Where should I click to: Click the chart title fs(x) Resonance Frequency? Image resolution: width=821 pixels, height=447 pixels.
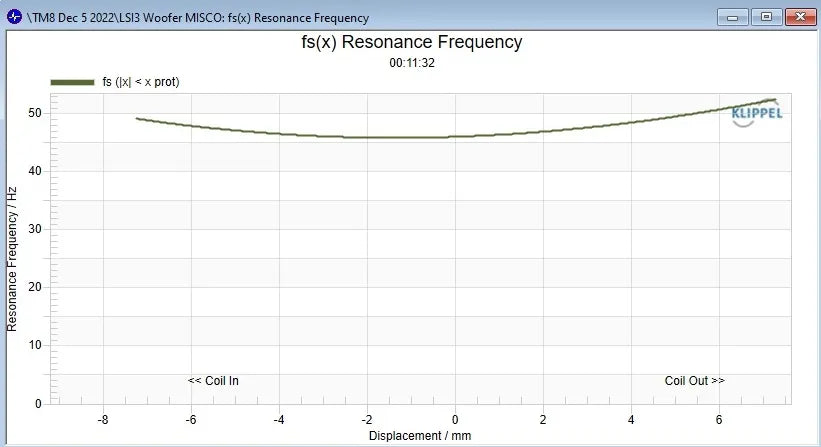[x=411, y=42]
